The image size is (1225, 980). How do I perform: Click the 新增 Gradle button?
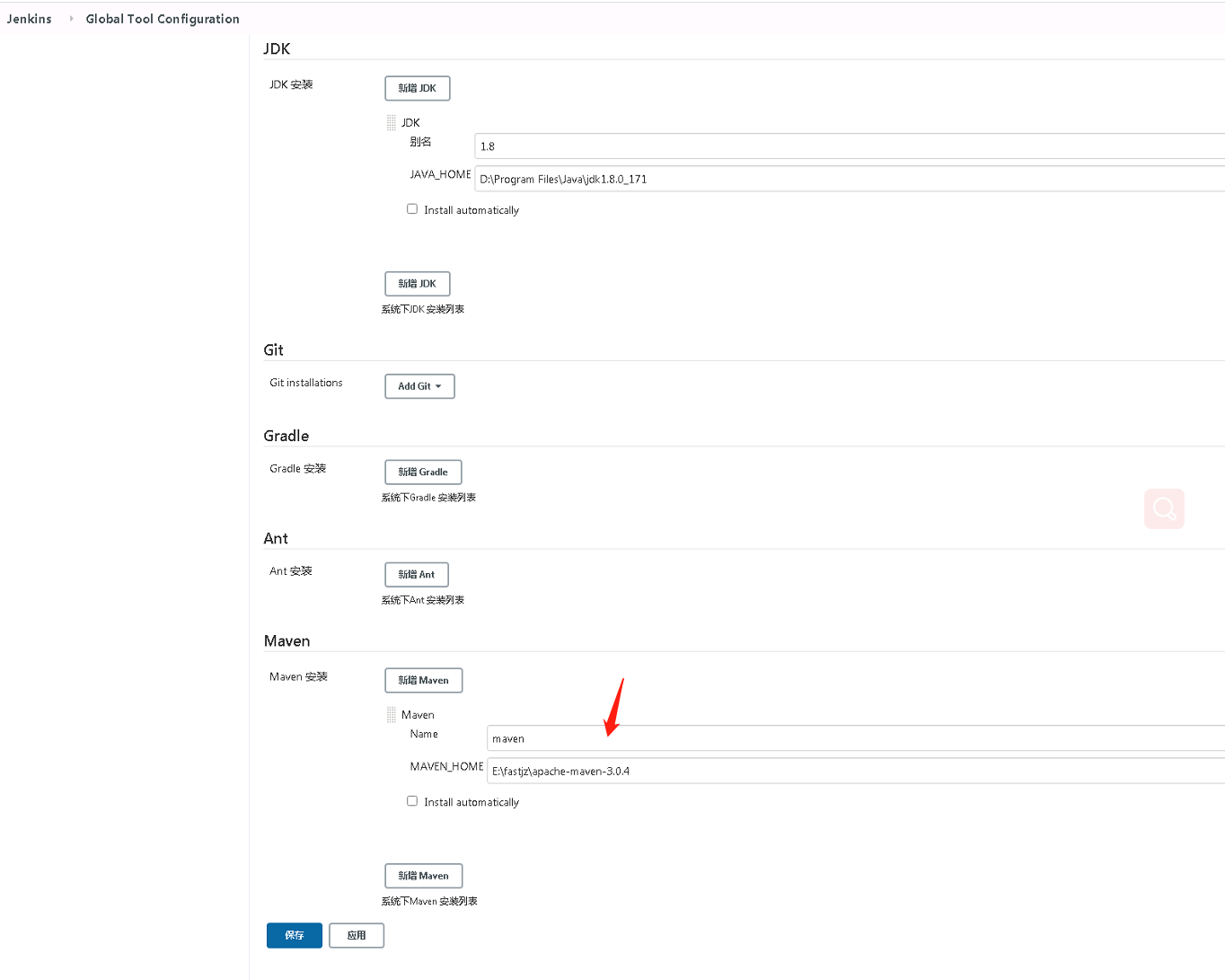[x=423, y=472]
